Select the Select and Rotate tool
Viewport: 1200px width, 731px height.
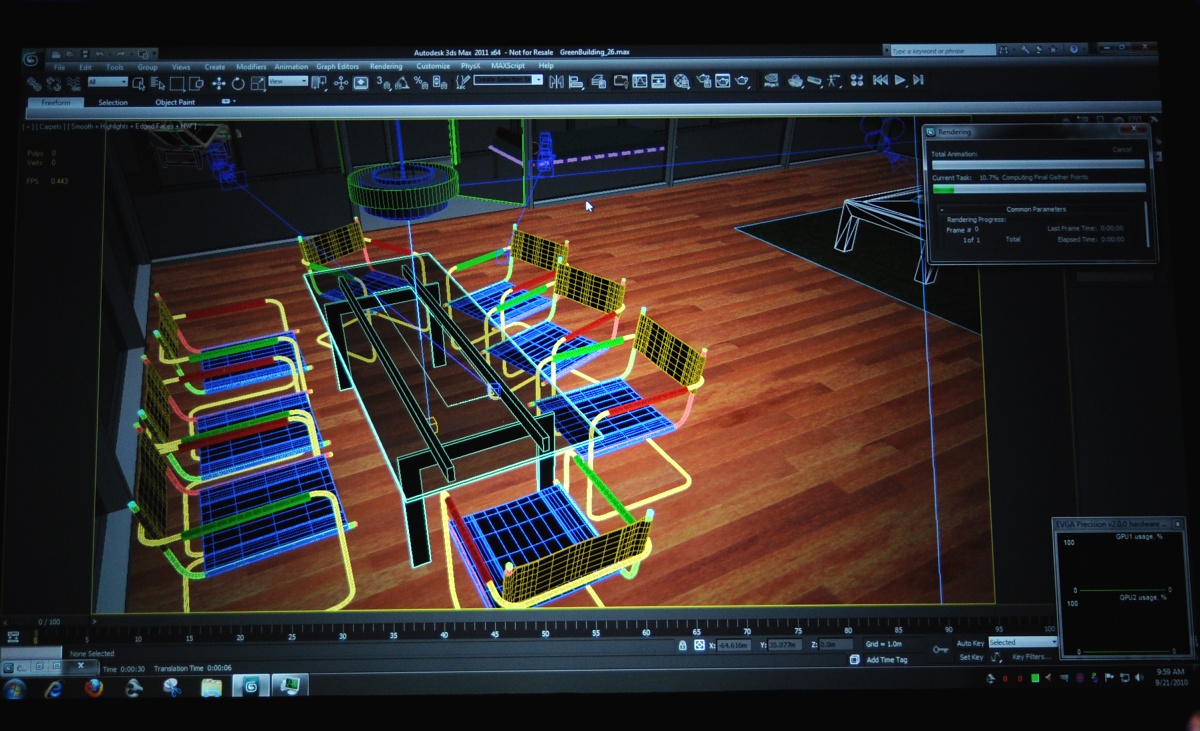236,82
